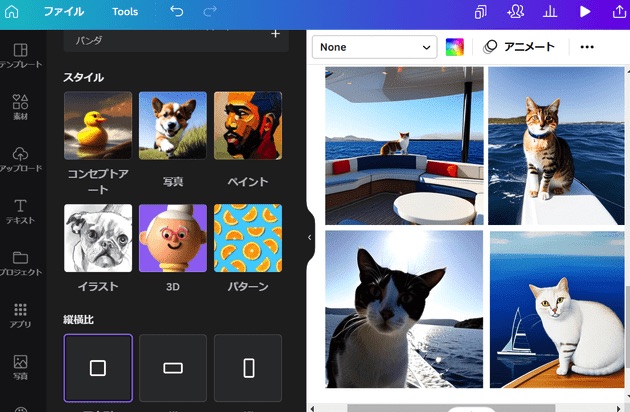This screenshot has height=412, width=630.
Task: Undo the last action
Action: [177, 12]
